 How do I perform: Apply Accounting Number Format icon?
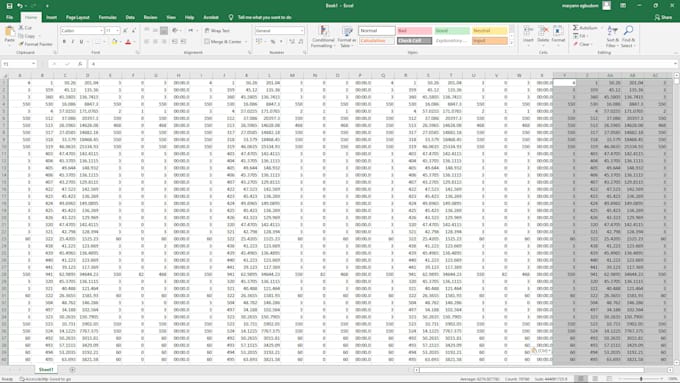coord(259,42)
